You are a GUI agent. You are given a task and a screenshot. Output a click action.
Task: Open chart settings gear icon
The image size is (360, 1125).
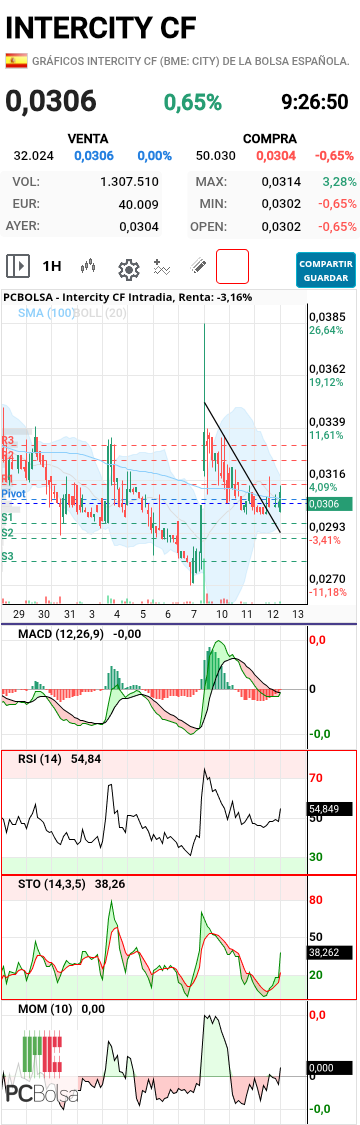128,269
